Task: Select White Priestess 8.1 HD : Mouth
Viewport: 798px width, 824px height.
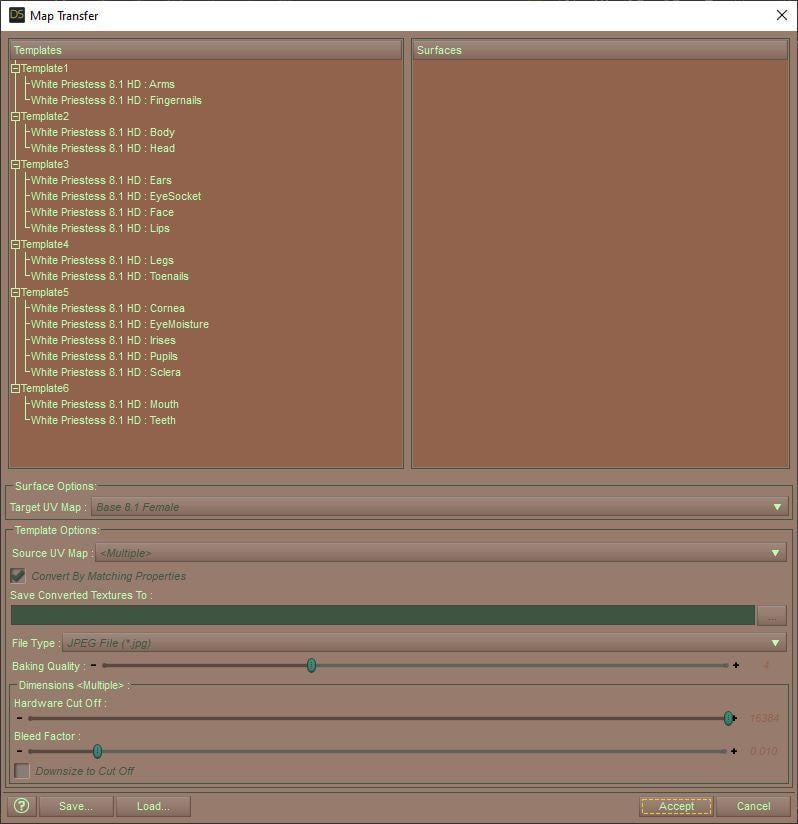Action: tap(105, 404)
